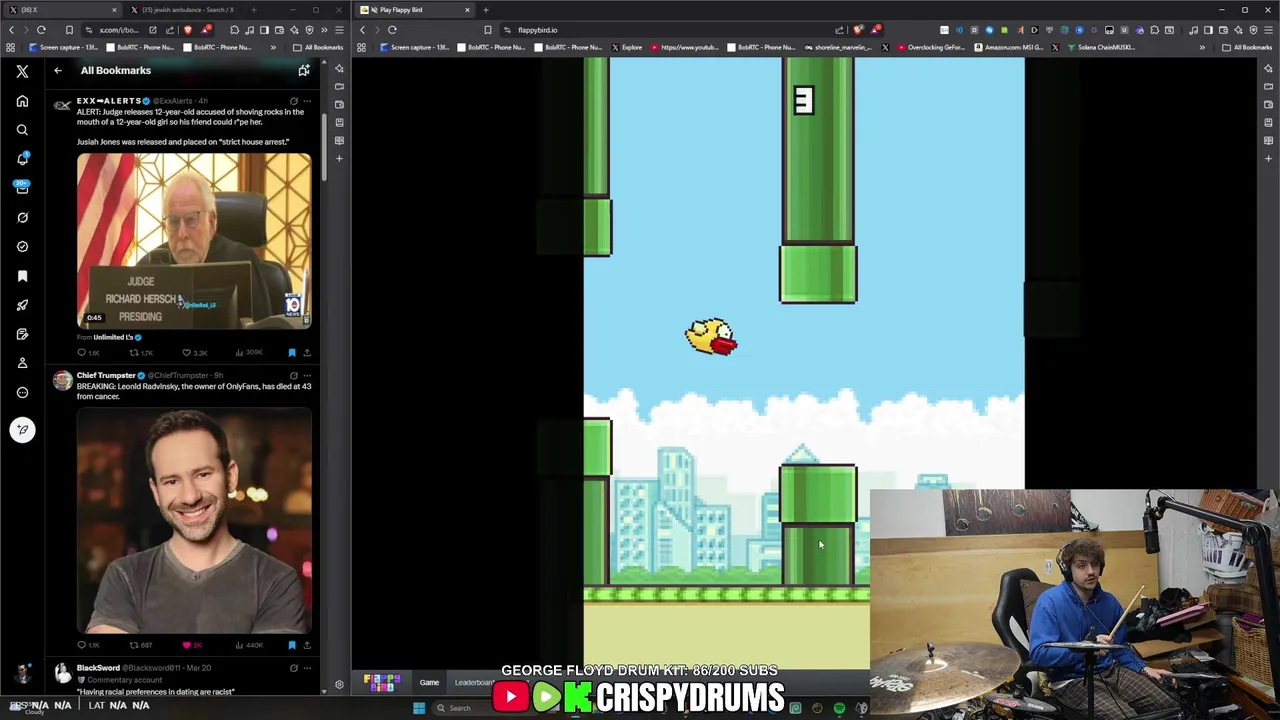The height and width of the screenshot is (720, 1280).
Task: Open All Bookmarks folder in right window
Action: click(1247, 47)
